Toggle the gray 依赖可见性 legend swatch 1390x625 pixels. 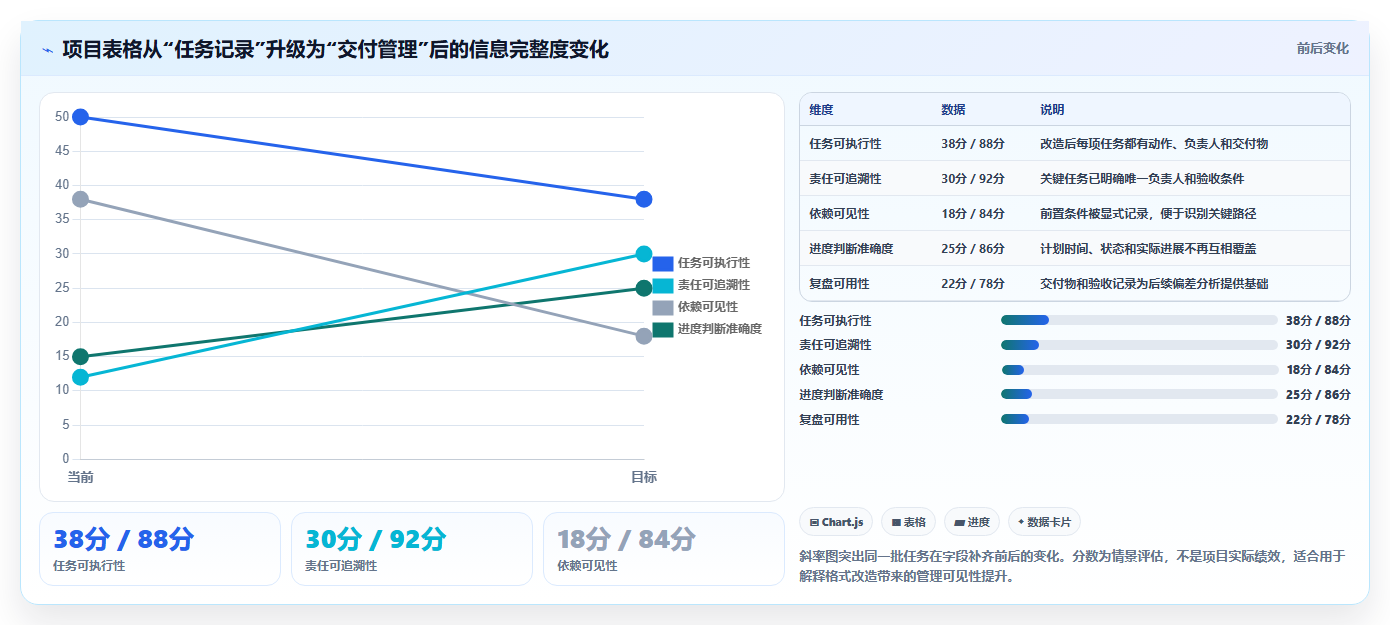click(663, 307)
